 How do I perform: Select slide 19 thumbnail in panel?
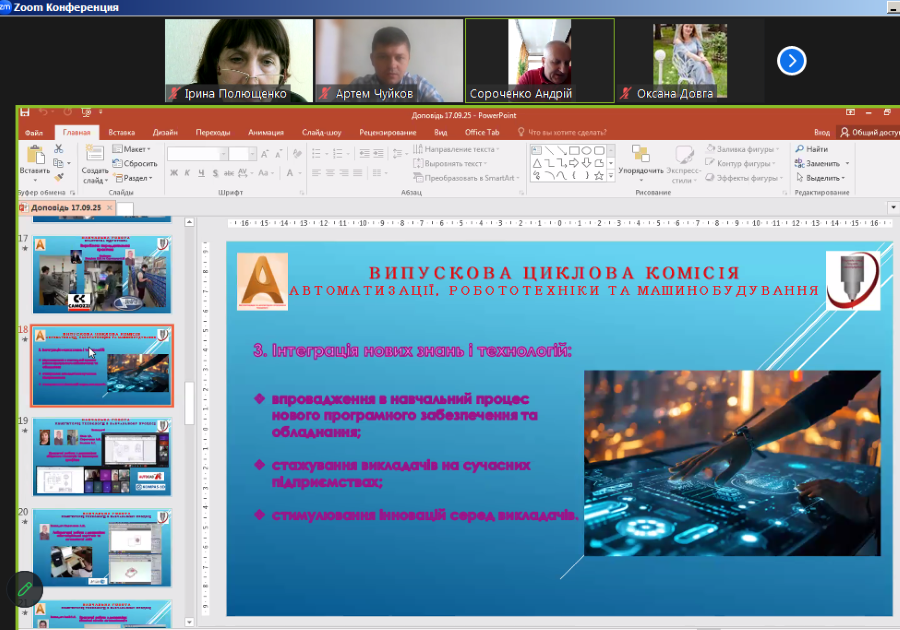[102, 456]
